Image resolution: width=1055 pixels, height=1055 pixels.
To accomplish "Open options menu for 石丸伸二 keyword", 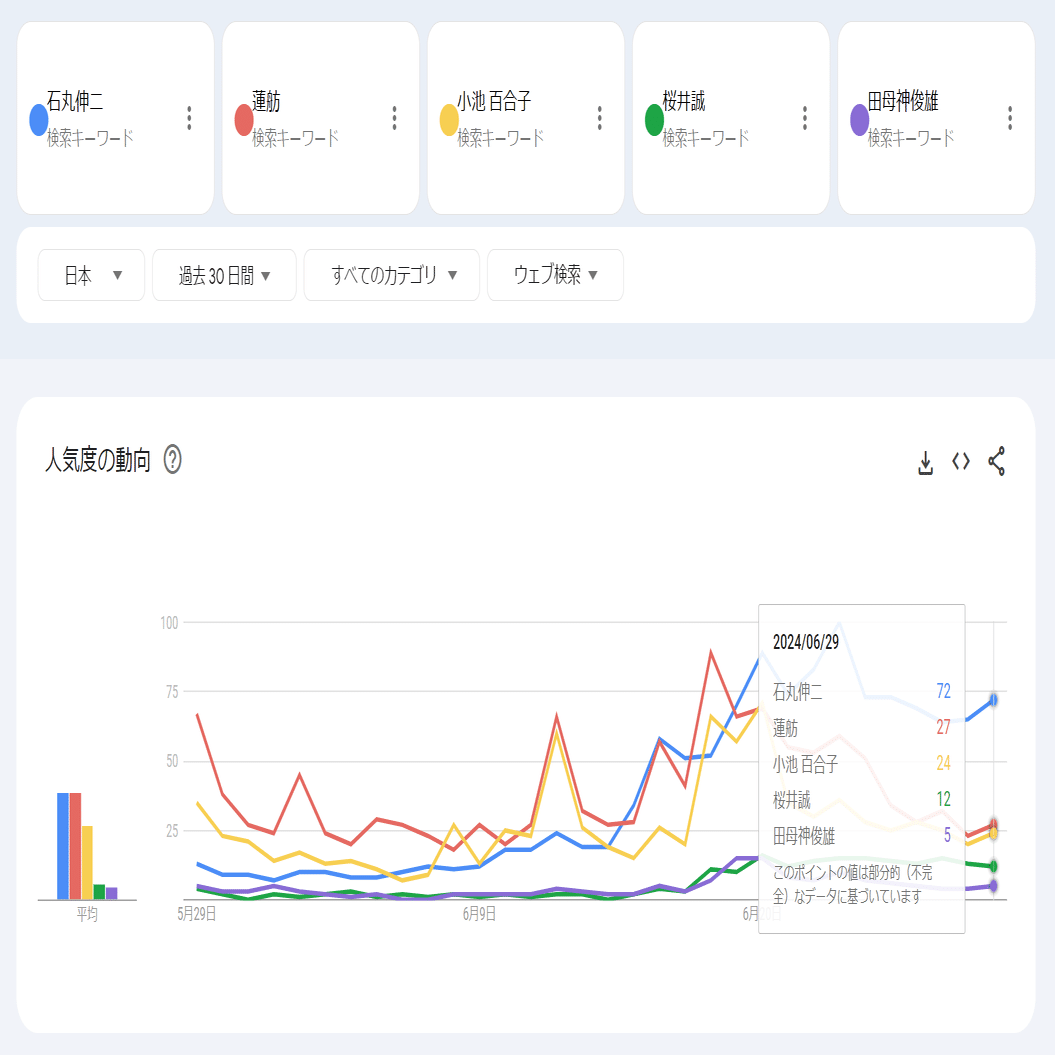I will click(x=188, y=117).
